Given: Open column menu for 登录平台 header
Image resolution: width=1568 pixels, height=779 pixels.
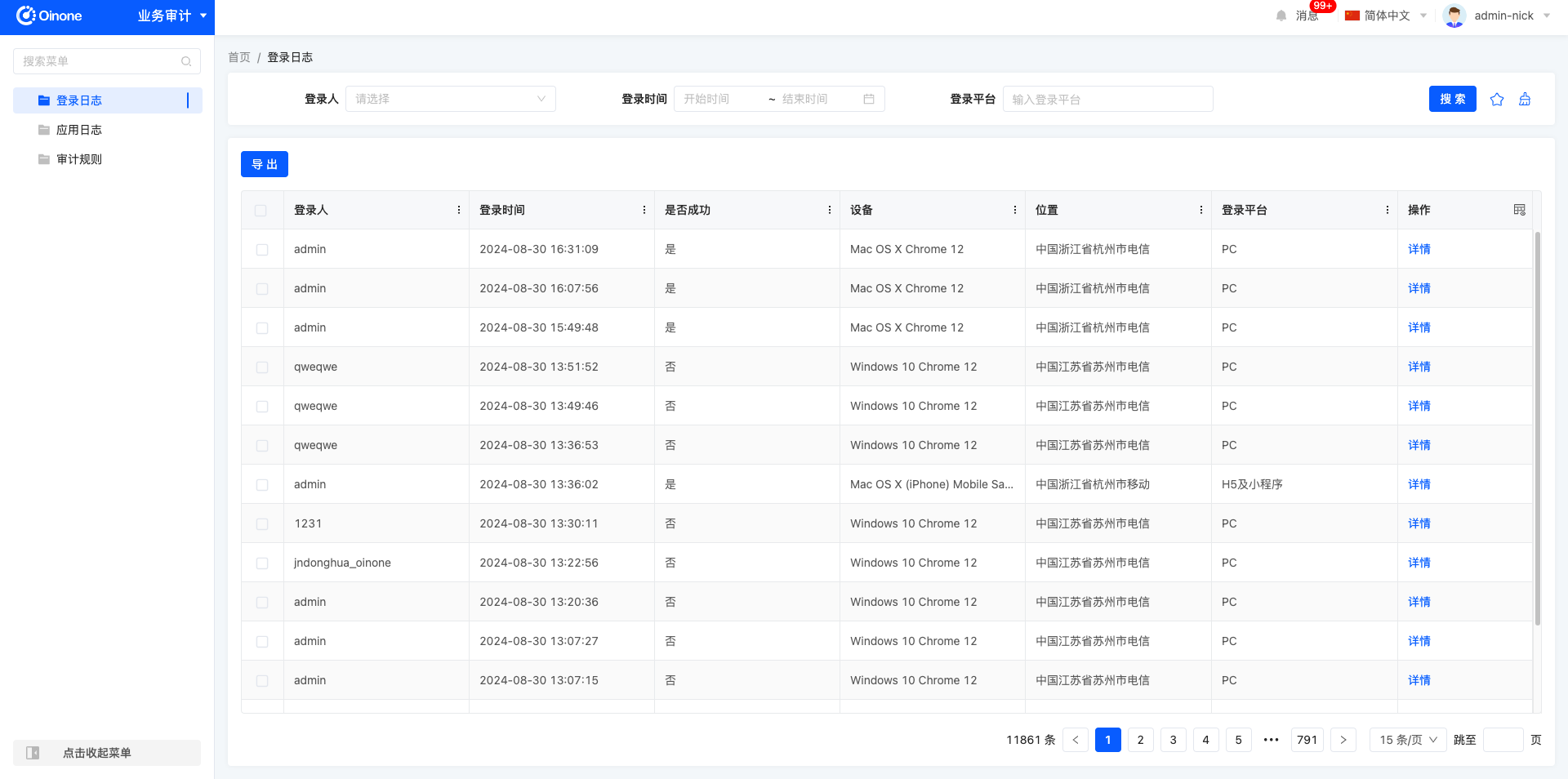Looking at the screenshot, I should (1388, 210).
